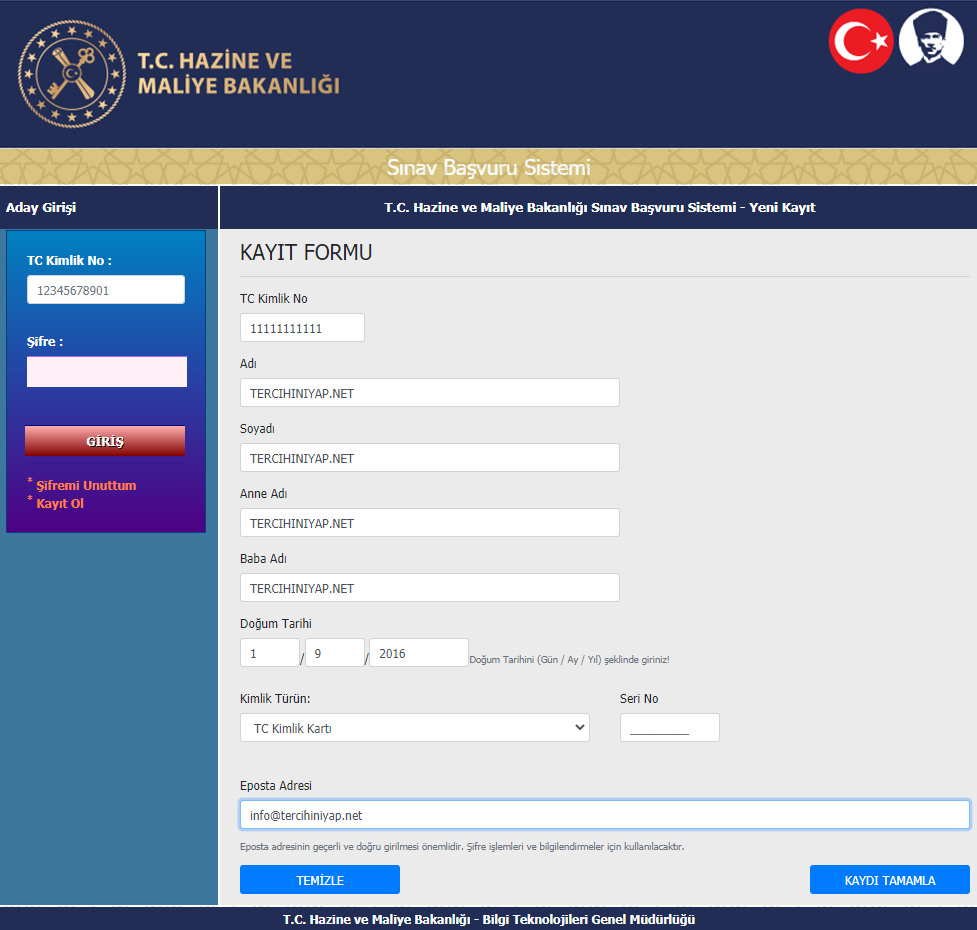Click the Seri No input field
Image resolution: width=977 pixels, height=930 pixels.
(669, 728)
